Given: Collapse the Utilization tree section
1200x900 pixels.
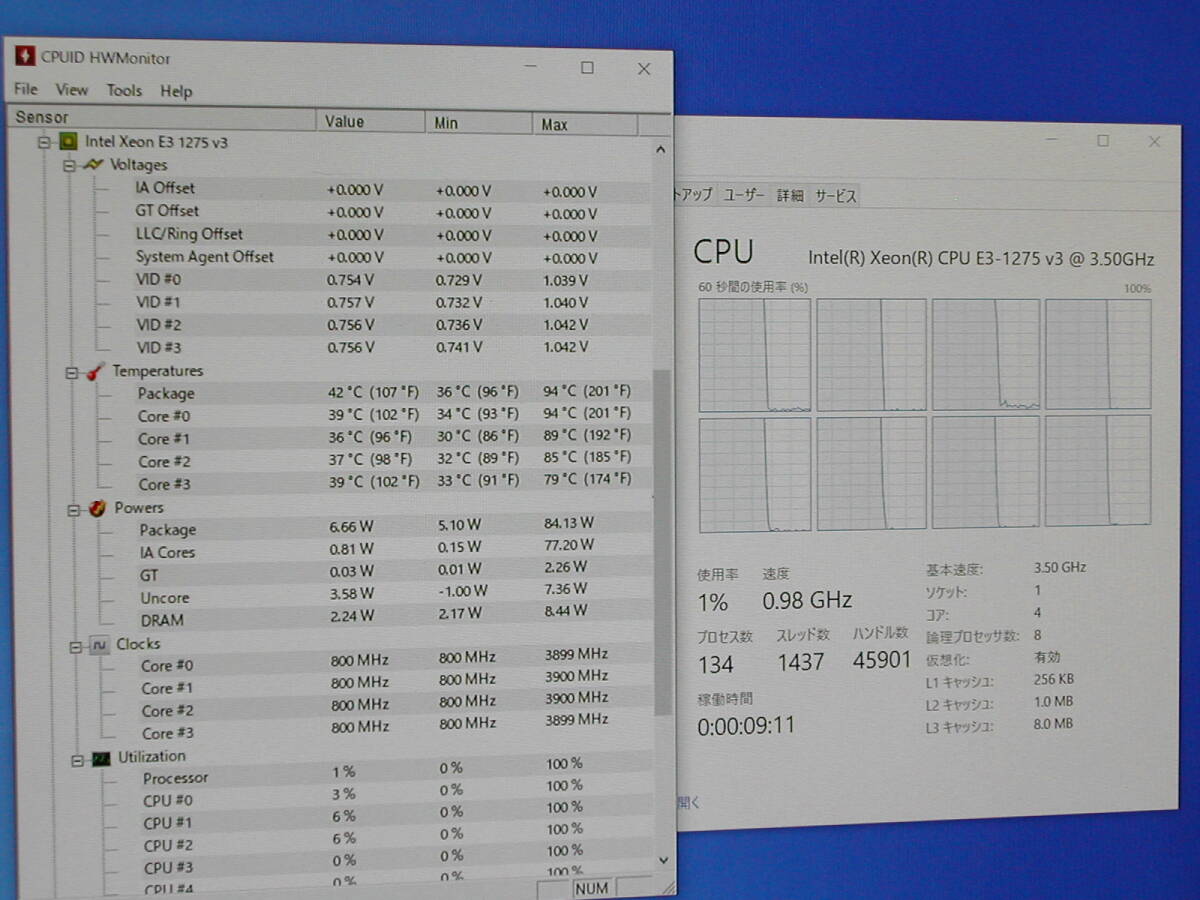Looking at the screenshot, I should pos(78,760).
